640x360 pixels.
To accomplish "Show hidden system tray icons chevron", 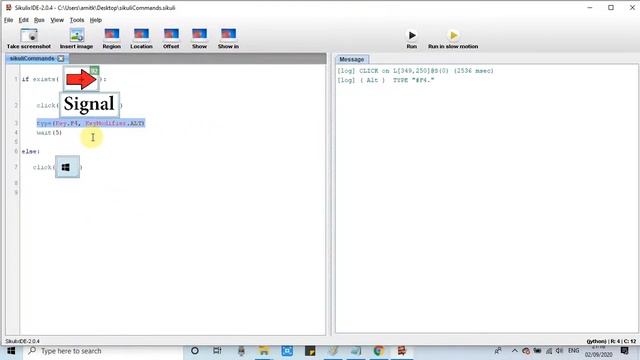I will point(514,351).
